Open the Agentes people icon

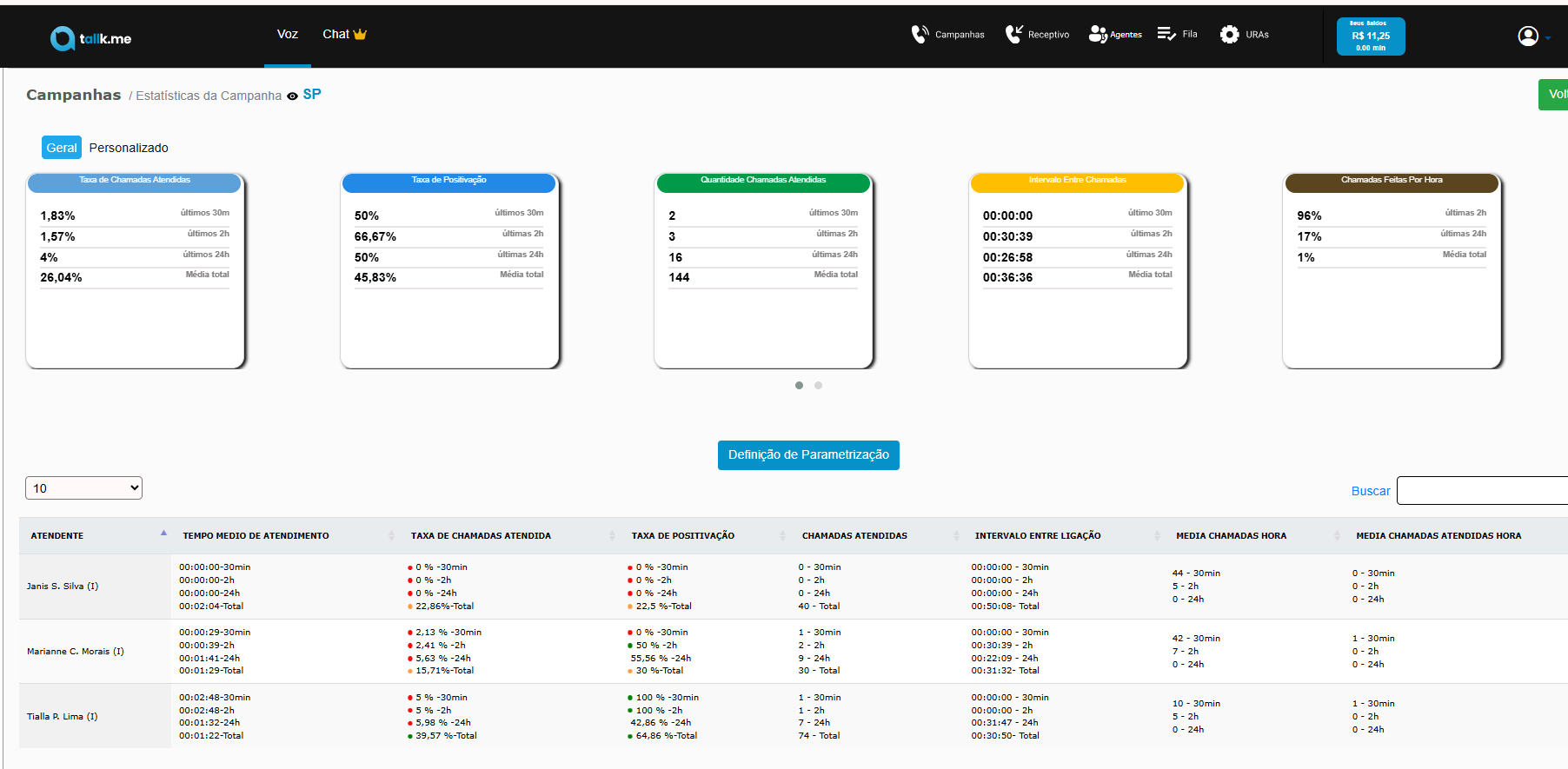point(1098,35)
